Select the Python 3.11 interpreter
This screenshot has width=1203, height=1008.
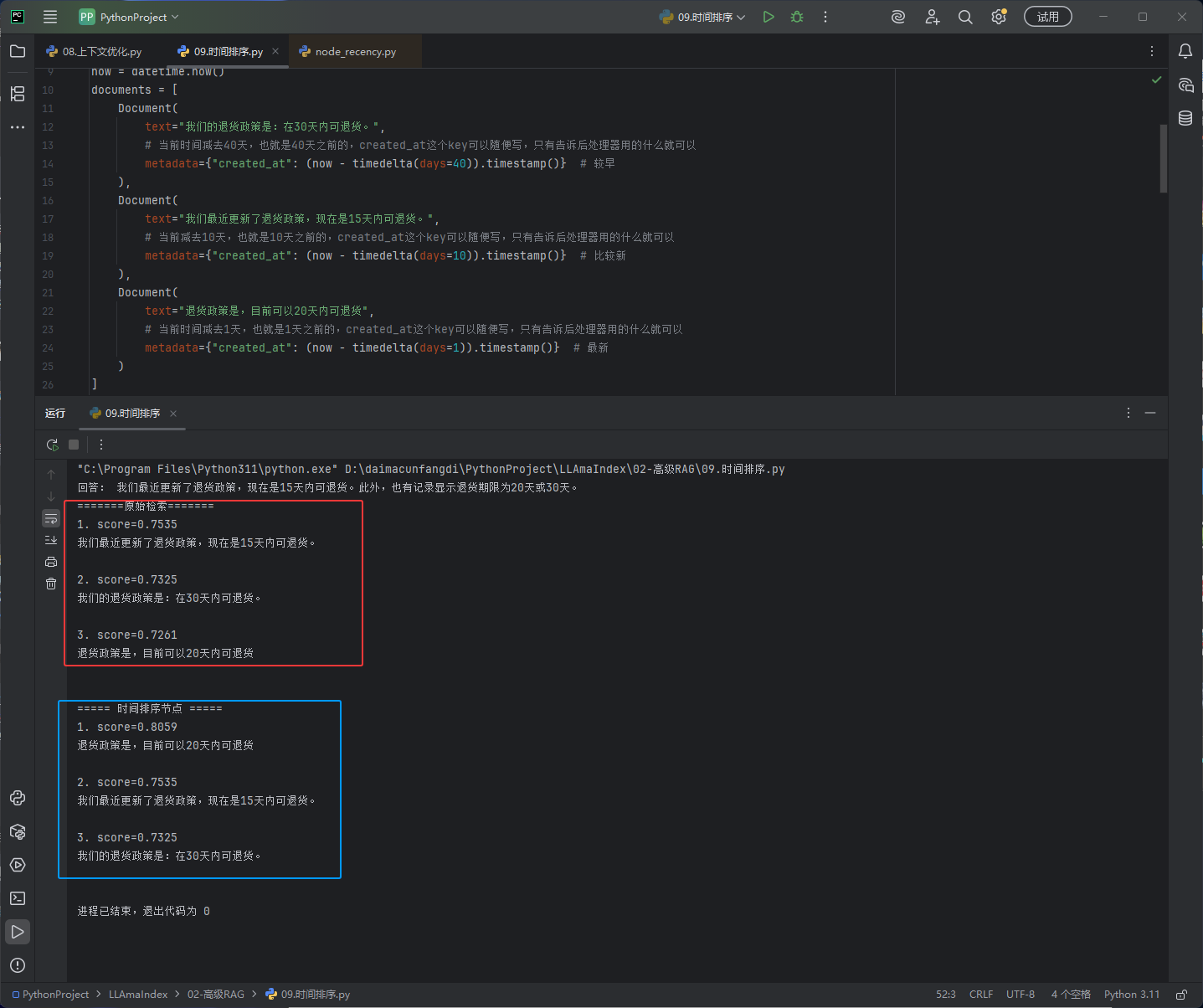(x=1132, y=995)
